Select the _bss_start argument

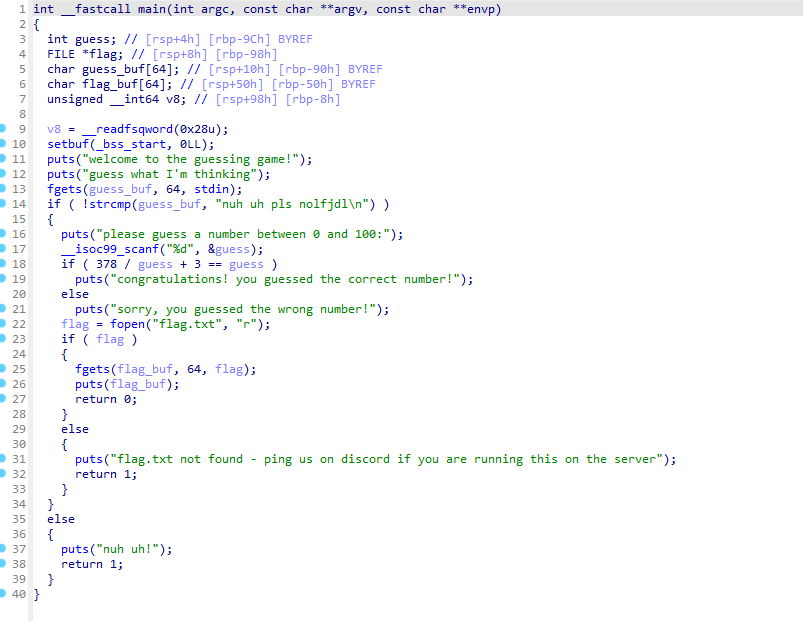(131, 144)
